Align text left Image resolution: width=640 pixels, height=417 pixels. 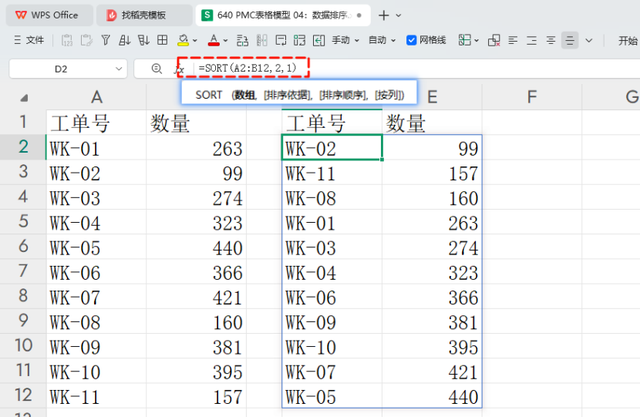pos(513,40)
